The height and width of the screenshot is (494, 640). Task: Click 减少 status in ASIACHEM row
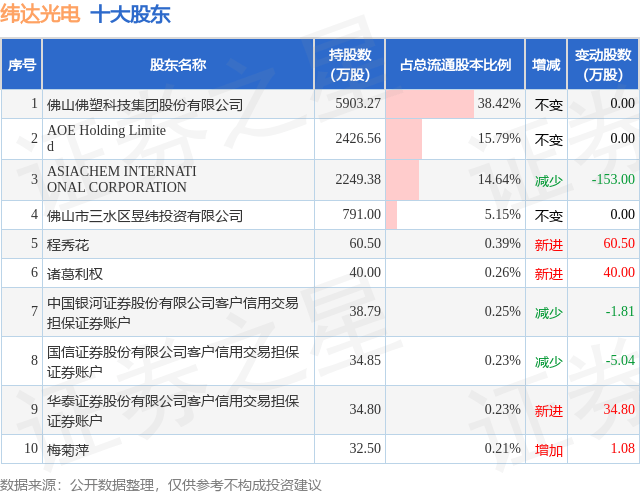(549, 180)
